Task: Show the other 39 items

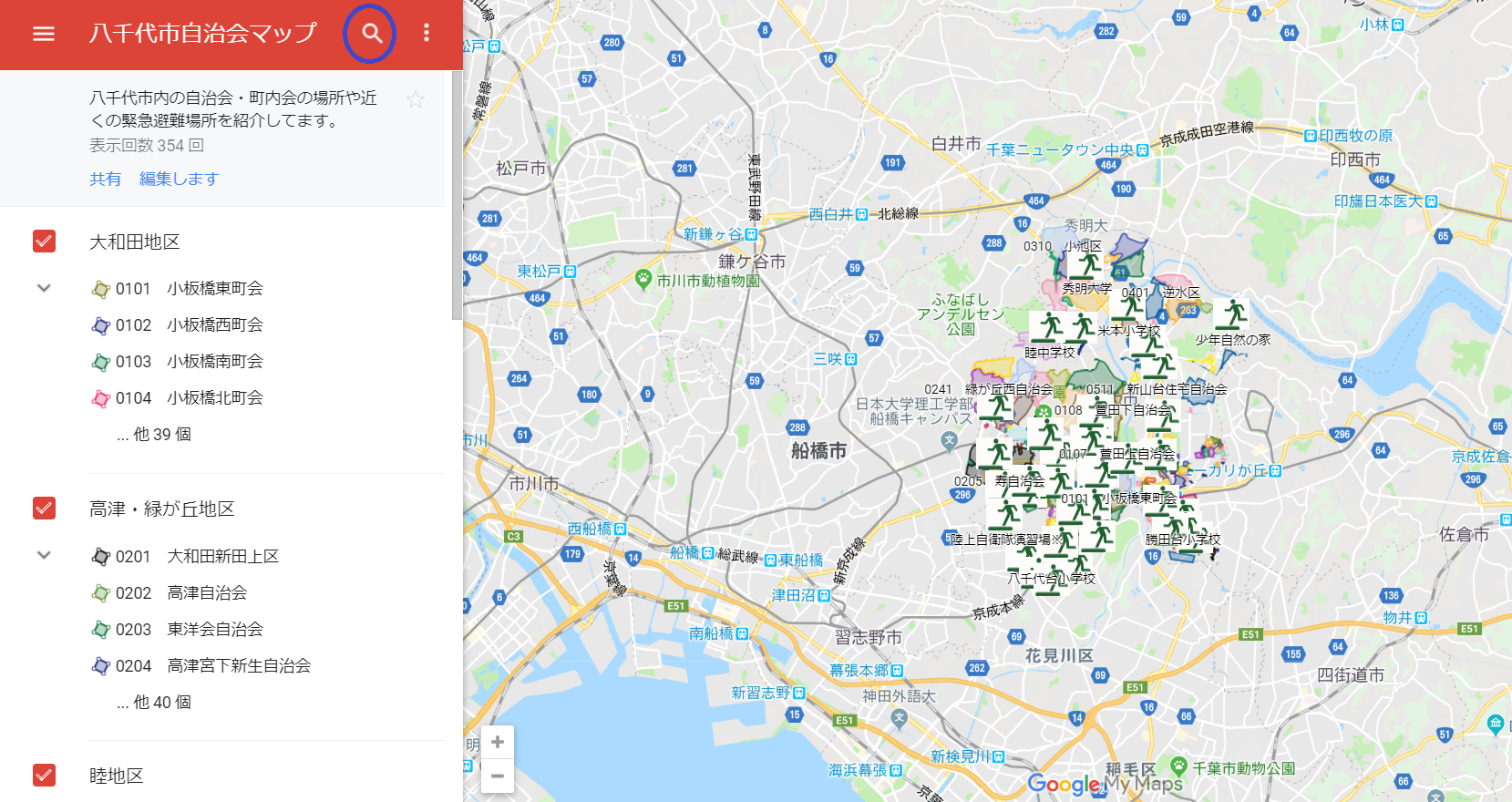Action: pyautogui.click(x=154, y=435)
